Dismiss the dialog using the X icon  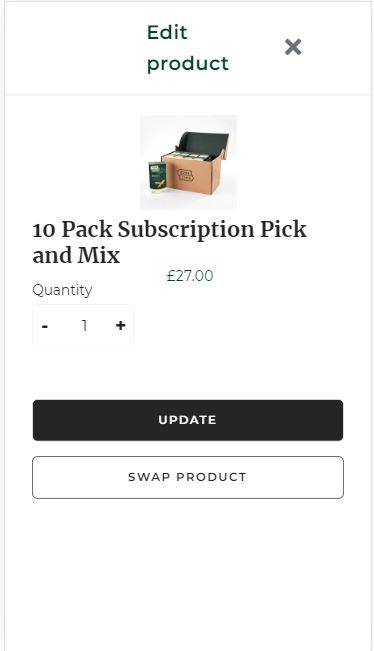point(293,47)
